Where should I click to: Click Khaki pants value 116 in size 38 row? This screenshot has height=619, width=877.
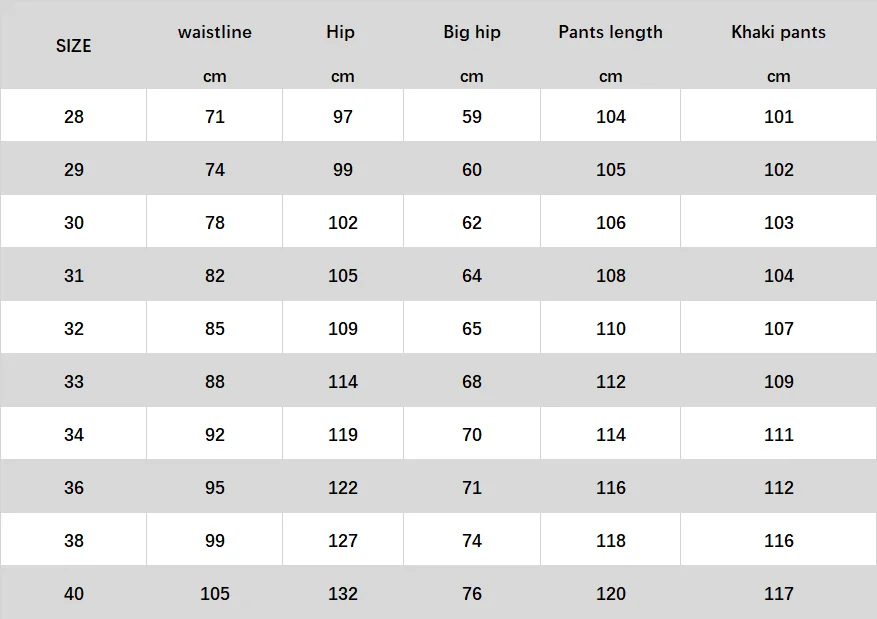point(779,541)
